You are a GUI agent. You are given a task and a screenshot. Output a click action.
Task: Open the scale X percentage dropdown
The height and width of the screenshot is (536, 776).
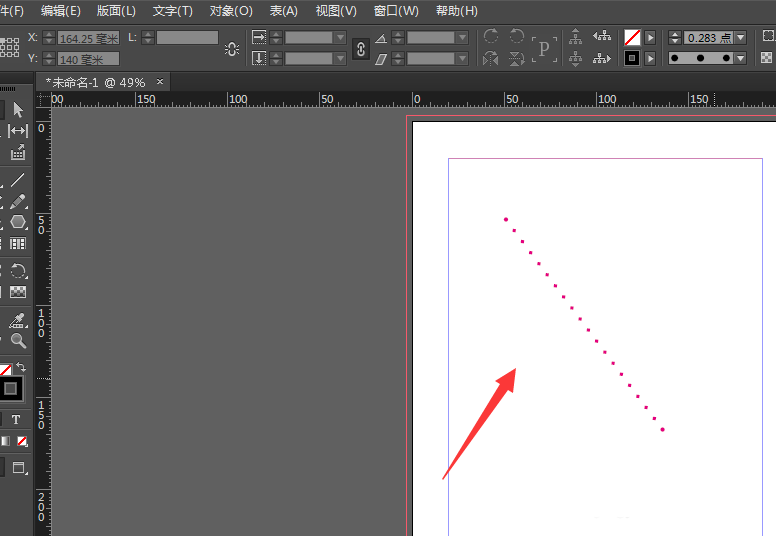[340, 37]
